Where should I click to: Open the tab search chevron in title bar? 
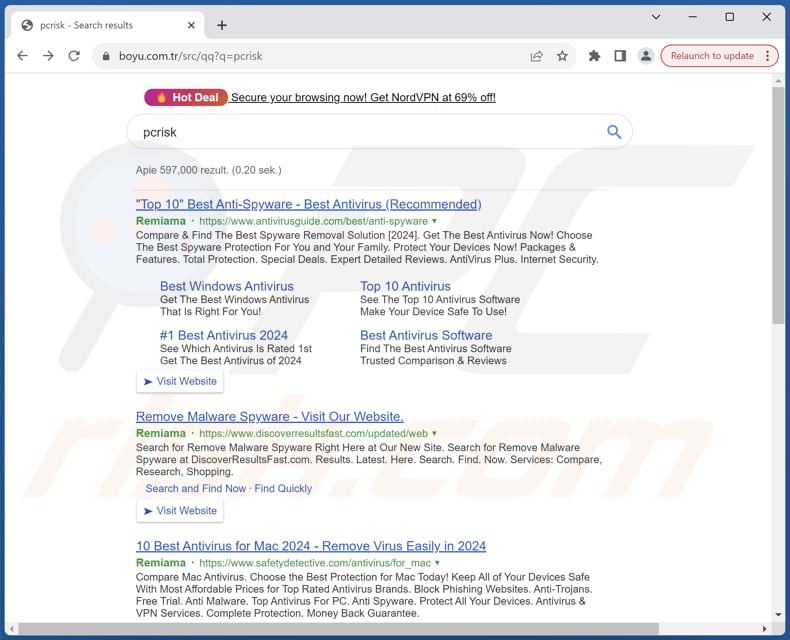[x=656, y=17]
